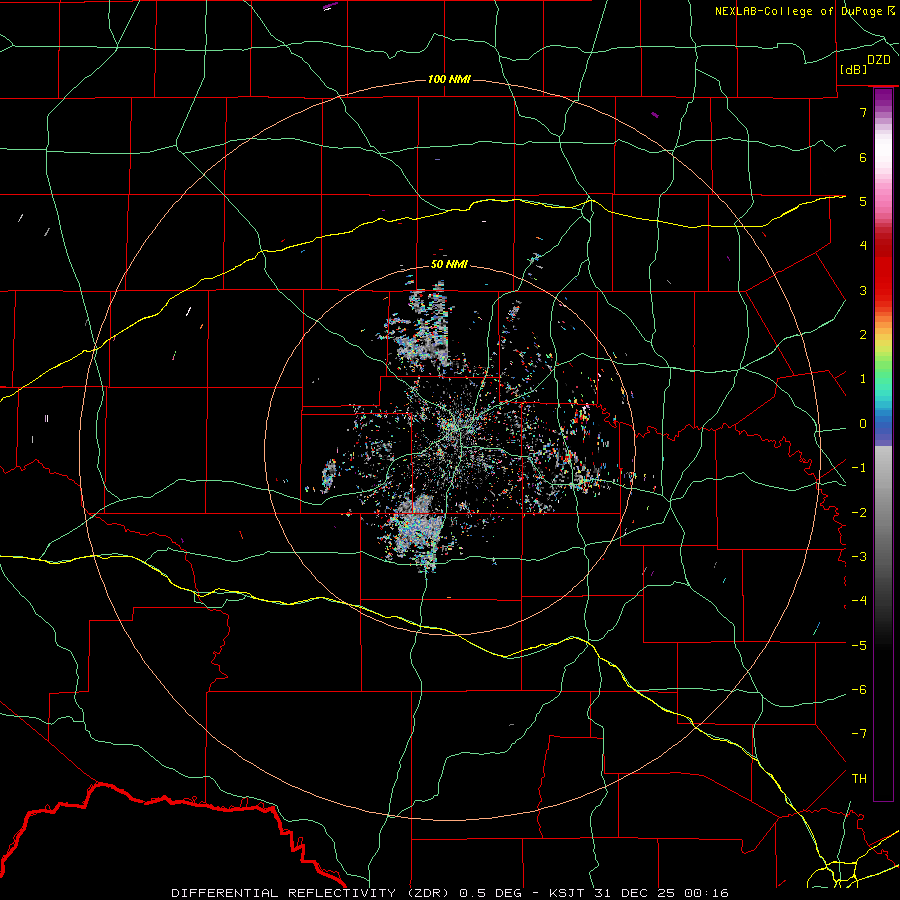Click the 4 value on the color scale

coord(863,246)
